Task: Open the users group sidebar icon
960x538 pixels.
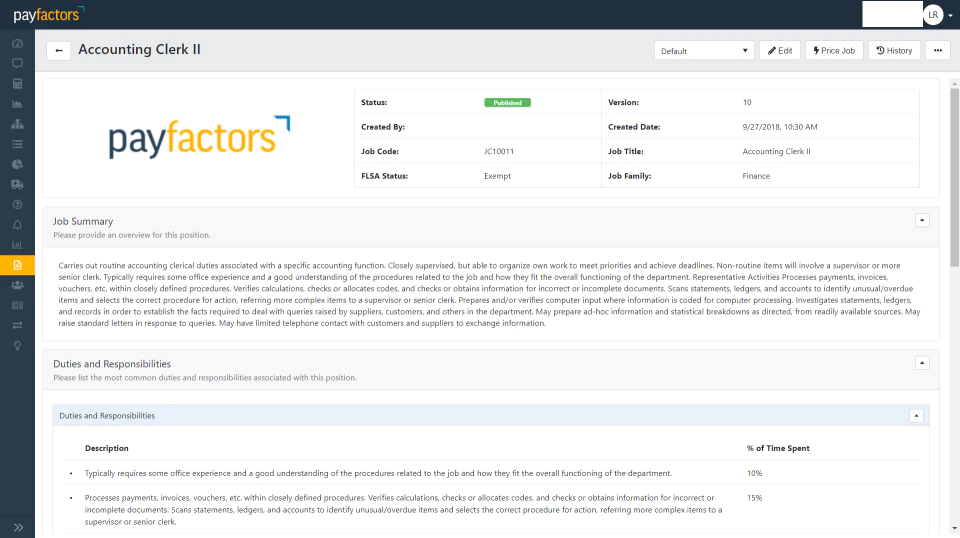Action: (x=17, y=285)
